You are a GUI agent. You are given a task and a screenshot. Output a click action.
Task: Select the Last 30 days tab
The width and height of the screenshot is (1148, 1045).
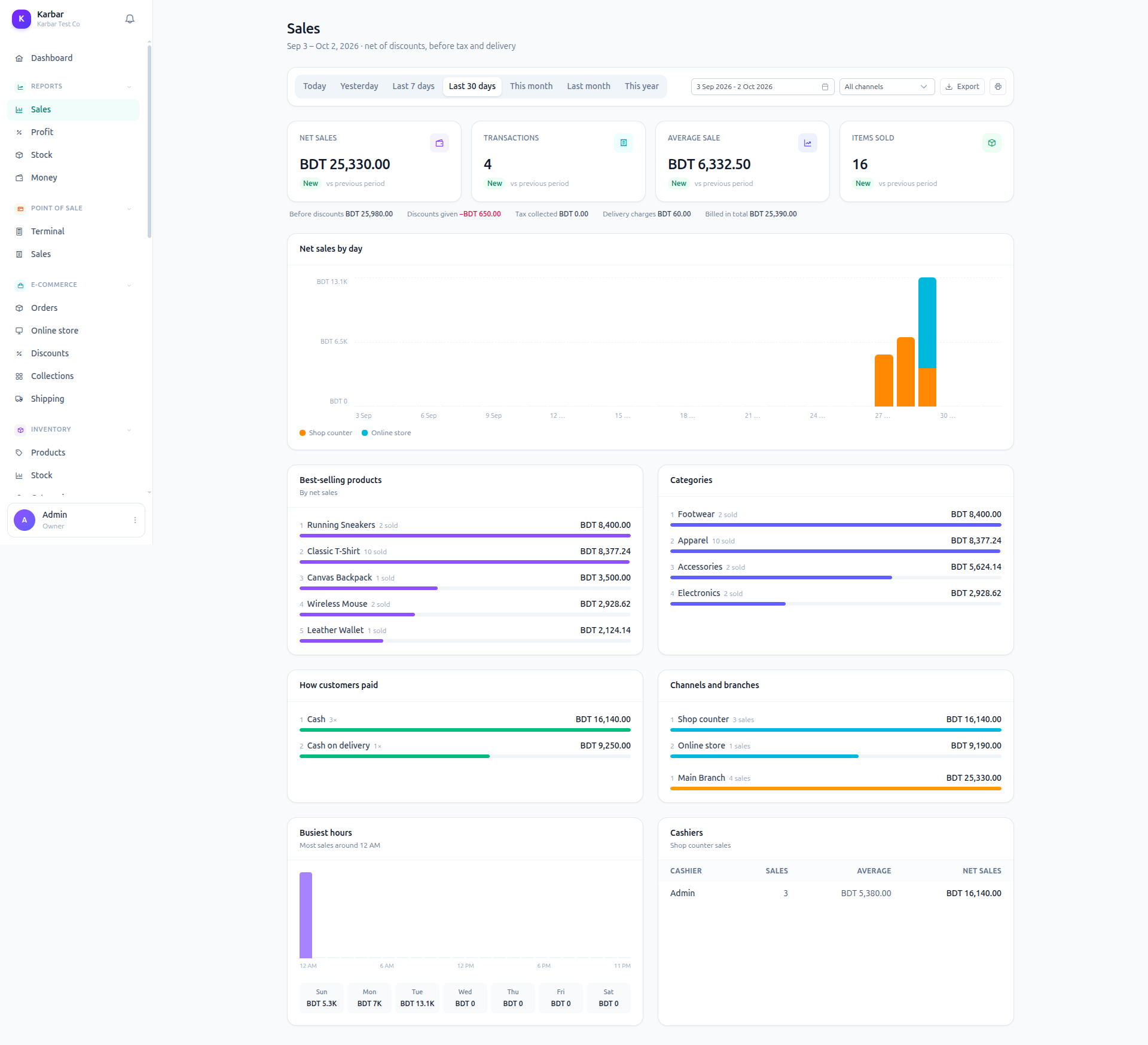pyautogui.click(x=472, y=86)
